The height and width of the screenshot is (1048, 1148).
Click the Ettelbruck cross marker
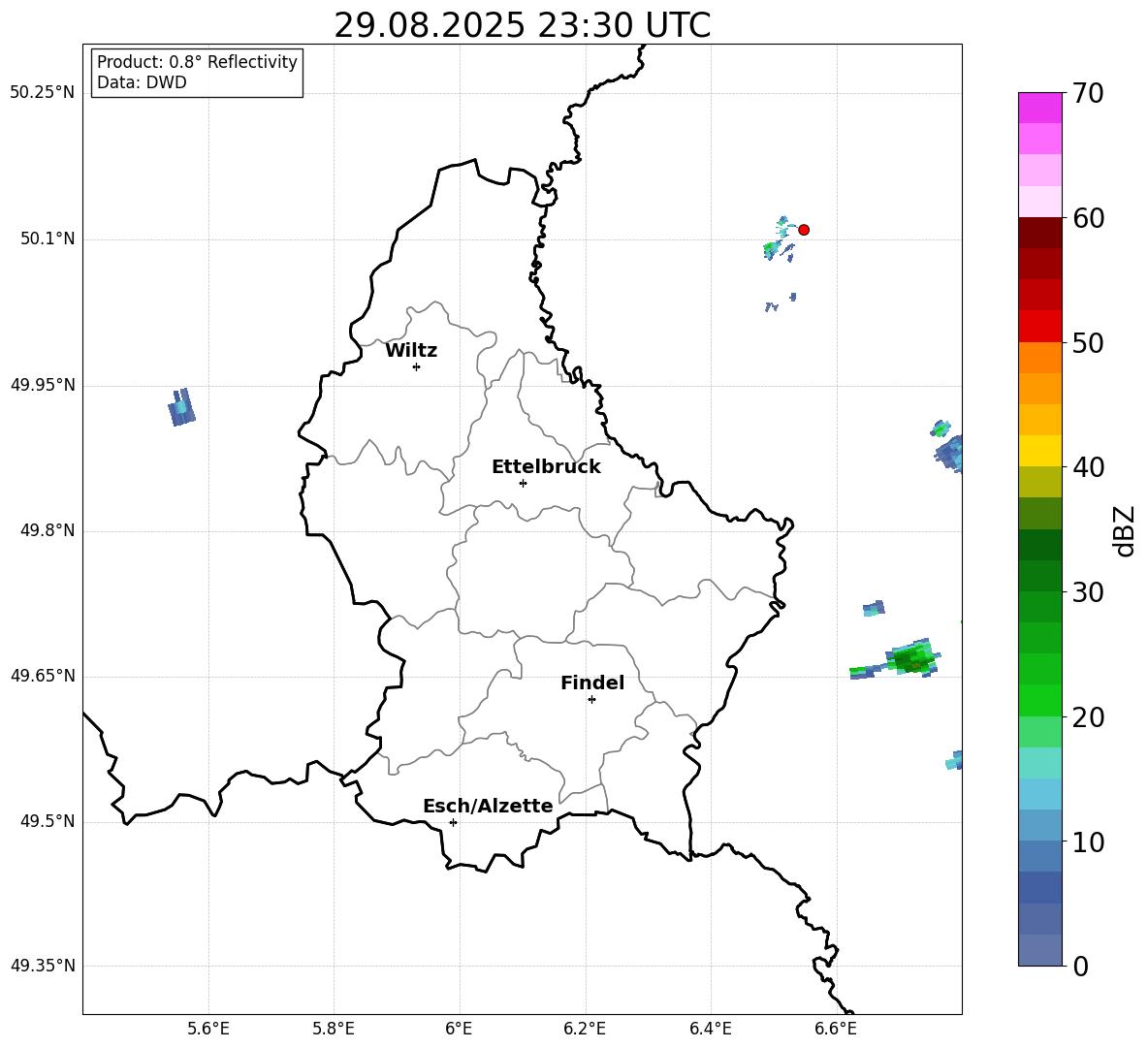pyautogui.click(x=523, y=483)
